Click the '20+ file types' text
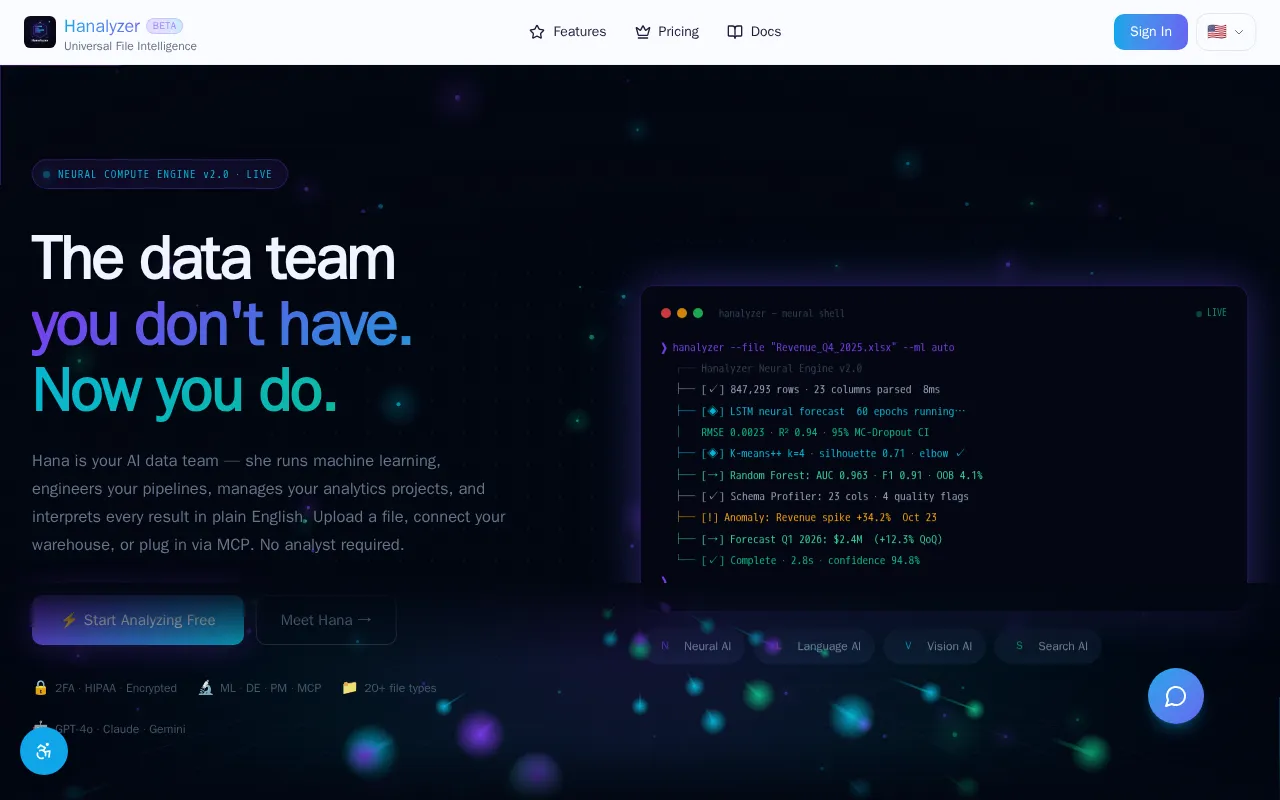 [400, 688]
